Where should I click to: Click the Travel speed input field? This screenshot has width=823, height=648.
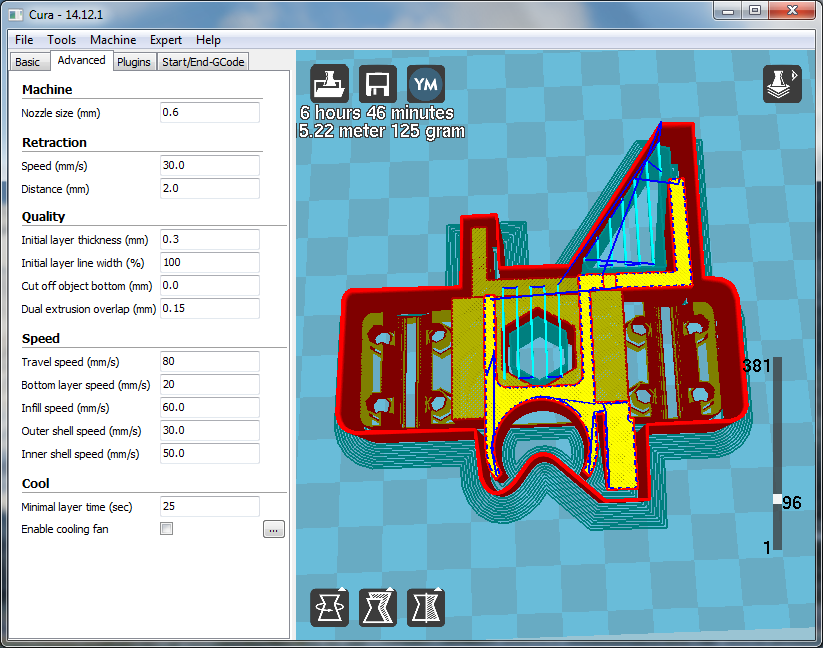point(209,362)
